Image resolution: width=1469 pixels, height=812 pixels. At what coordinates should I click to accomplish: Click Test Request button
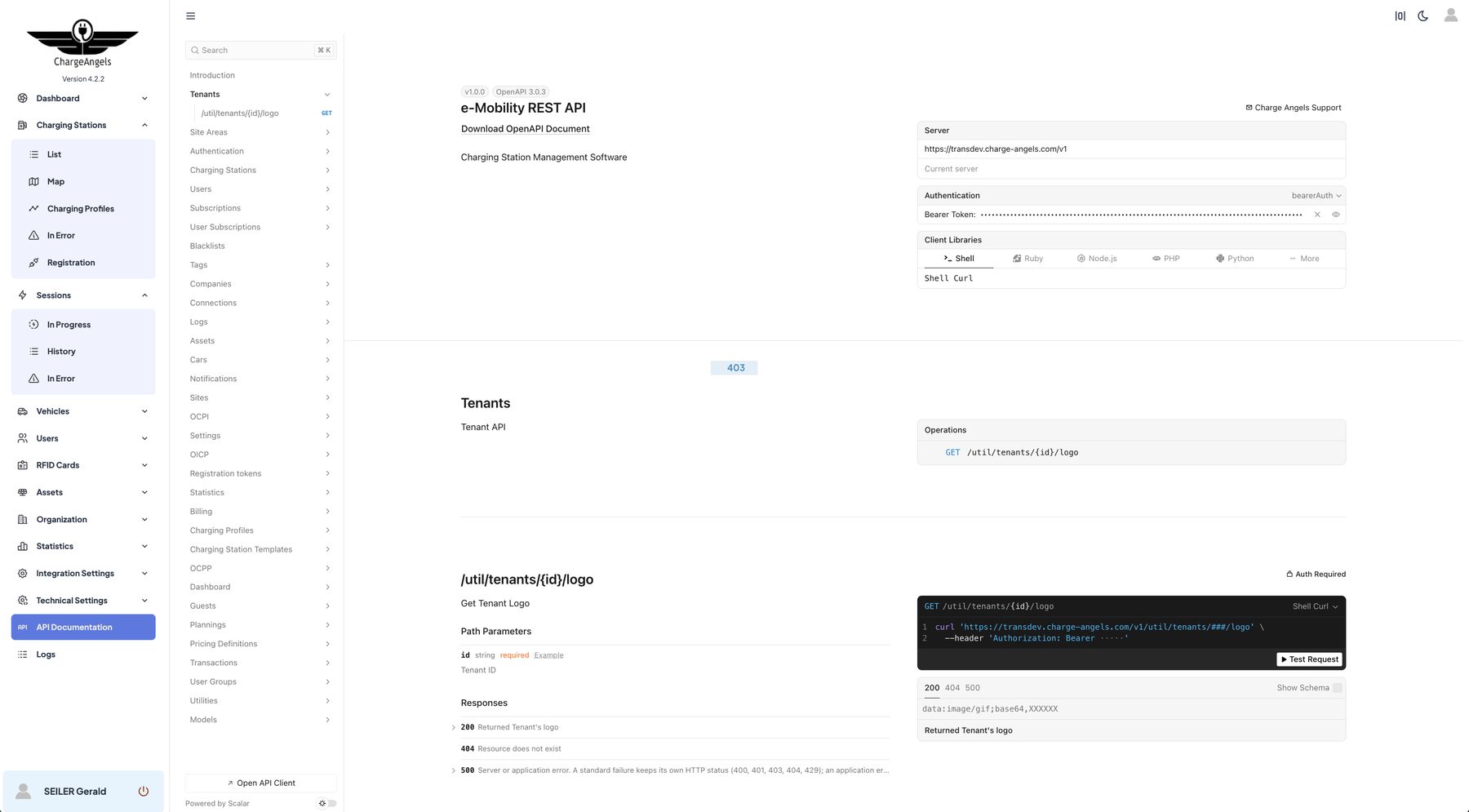tap(1309, 659)
